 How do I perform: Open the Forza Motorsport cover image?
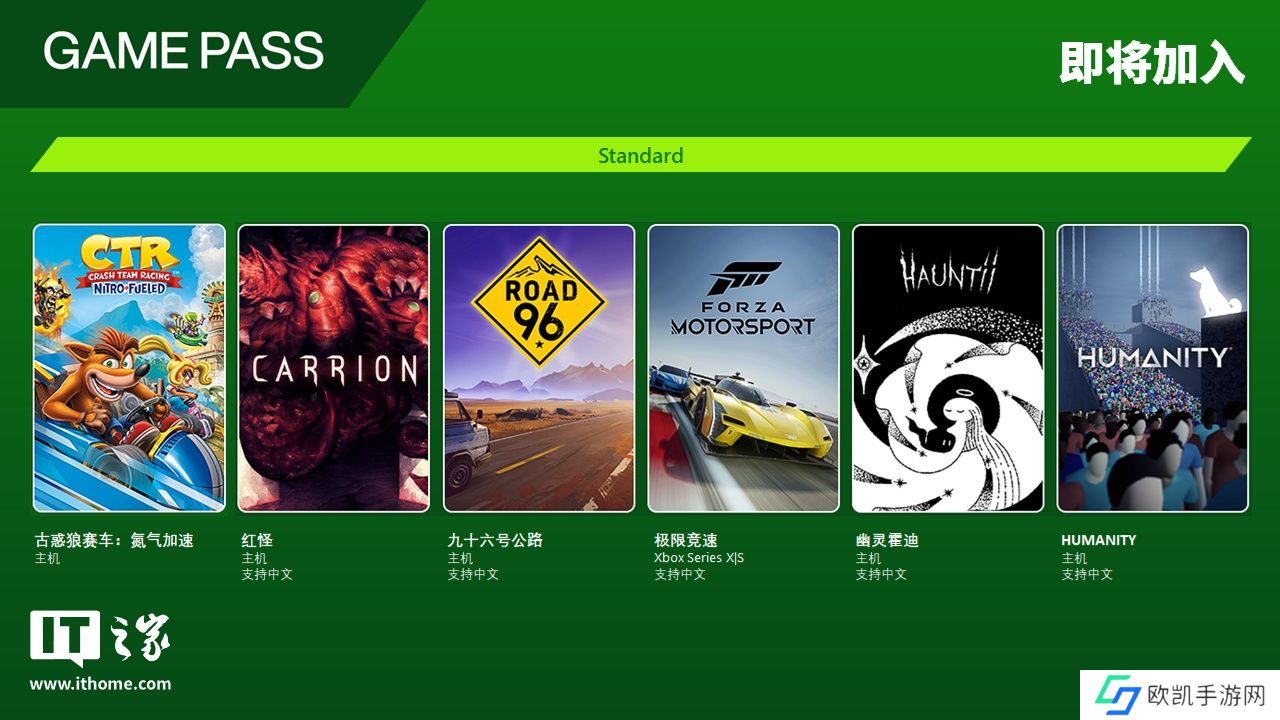coord(743,368)
